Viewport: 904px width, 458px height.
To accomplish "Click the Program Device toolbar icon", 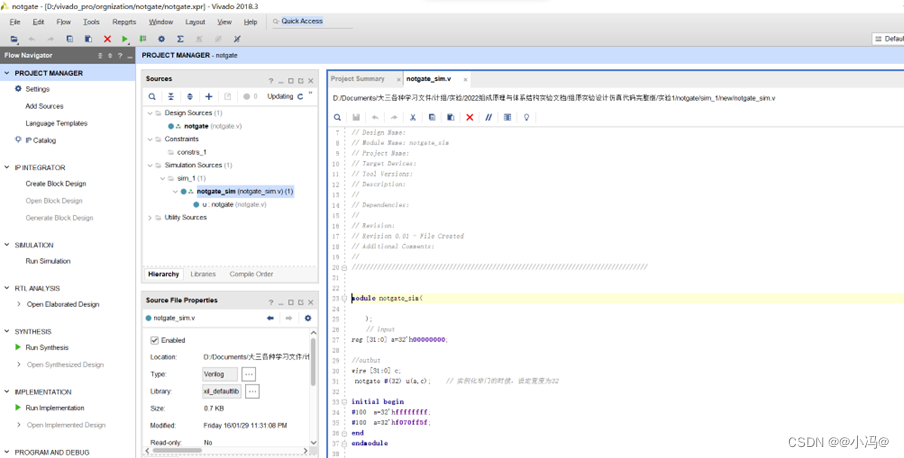I will pos(143,39).
